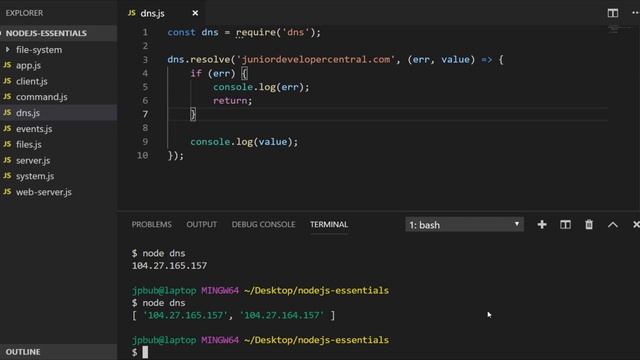Screen dimensions: 640x360
Task: Close the dns.js editor tab
Action: click(195, 13)
